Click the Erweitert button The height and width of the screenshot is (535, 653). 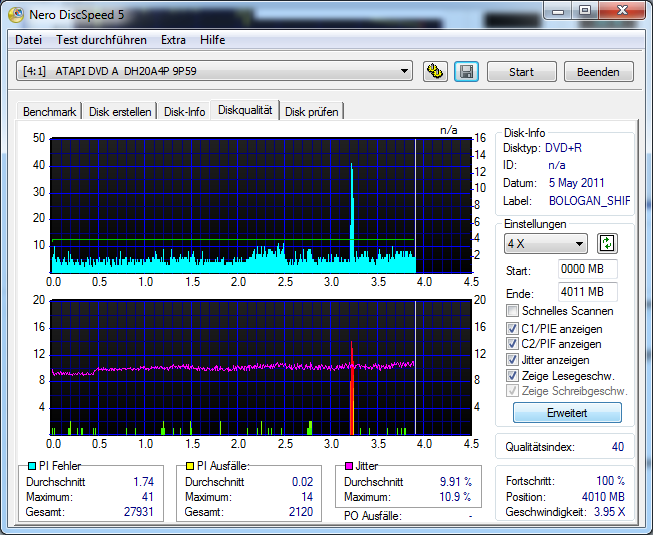tap(567, 413)
